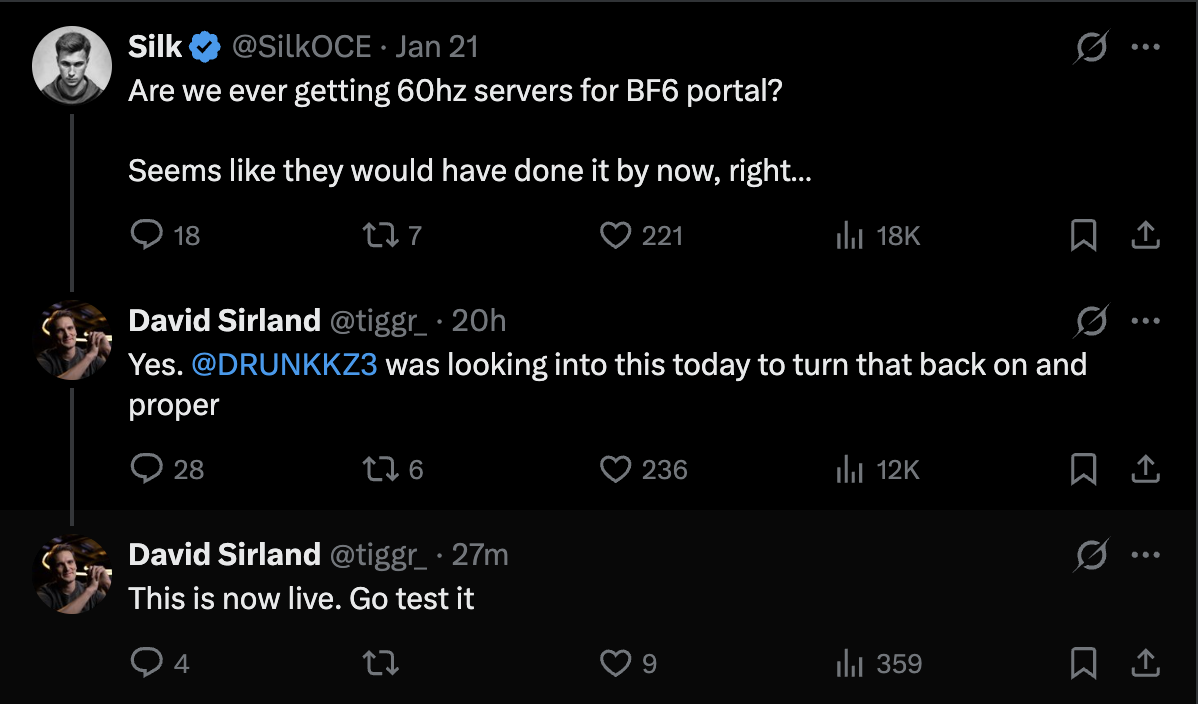Open Grok icon on Silk's tweet
This screenshot has width=1198, height=704.
[x=1092, y=47]
